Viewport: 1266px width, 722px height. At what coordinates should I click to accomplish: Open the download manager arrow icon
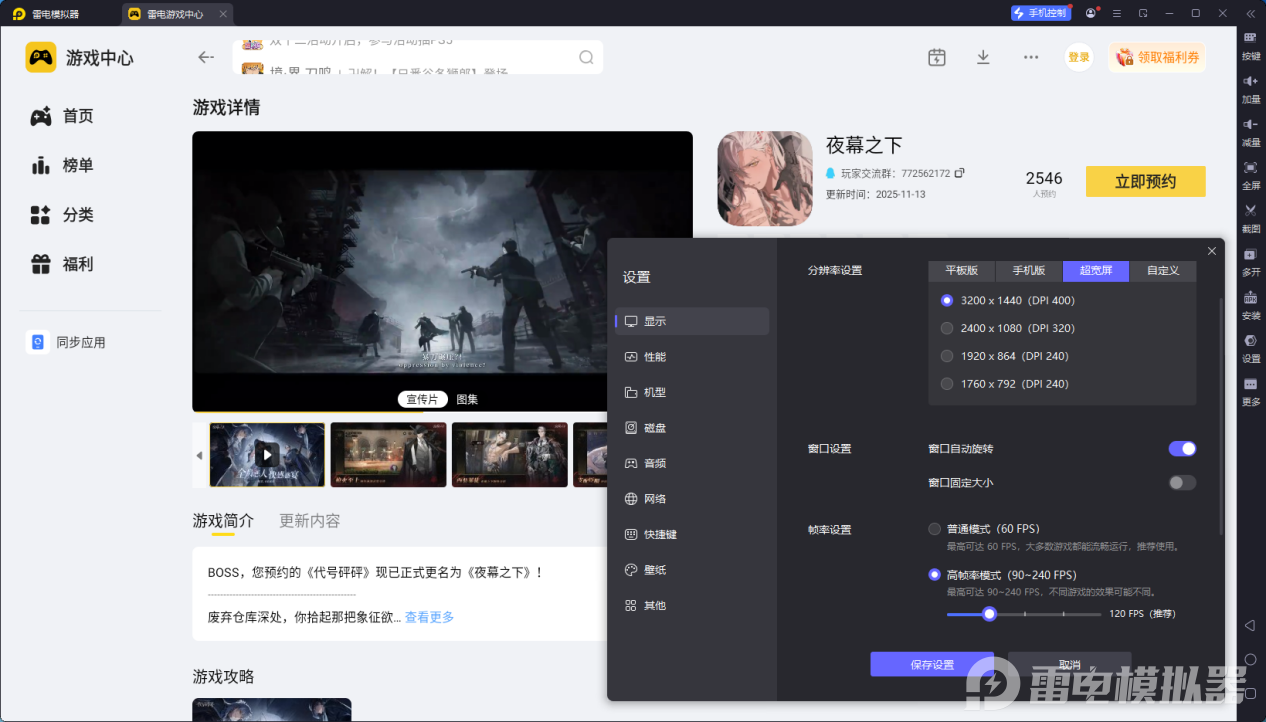click(x=983, y=57)
